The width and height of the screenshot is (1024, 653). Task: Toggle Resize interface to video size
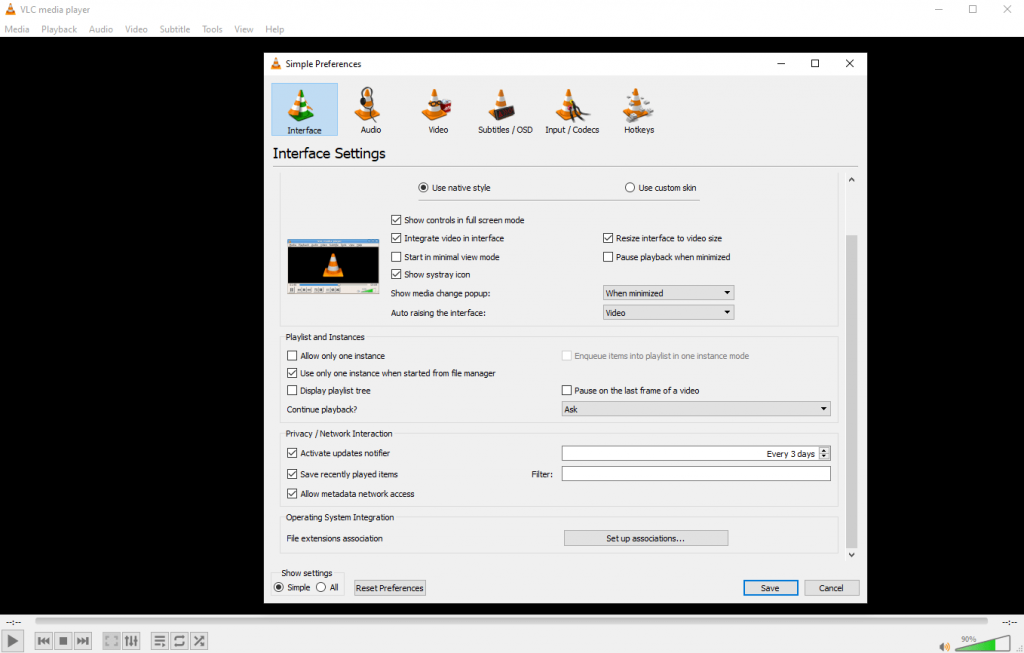(x=608, y=238)
